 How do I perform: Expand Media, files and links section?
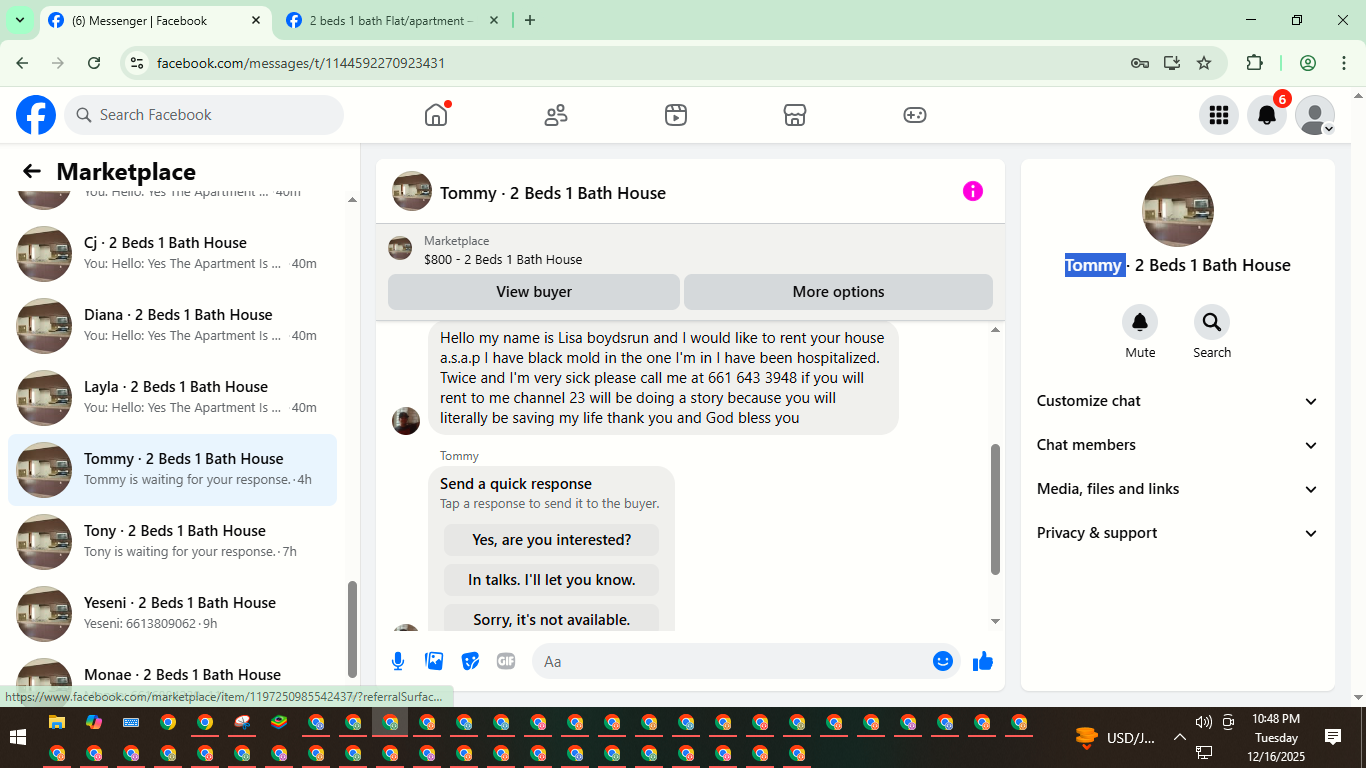click(x=1178, y=489)
